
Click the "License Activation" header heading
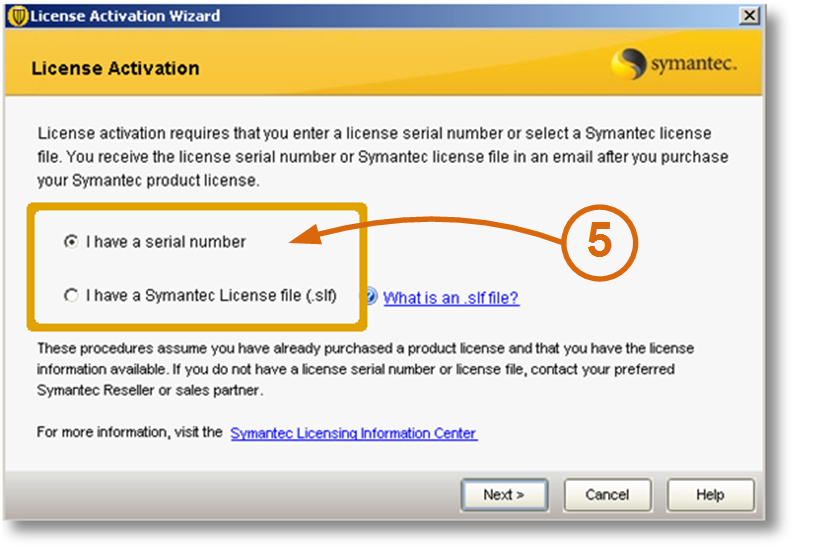[115, 69]
